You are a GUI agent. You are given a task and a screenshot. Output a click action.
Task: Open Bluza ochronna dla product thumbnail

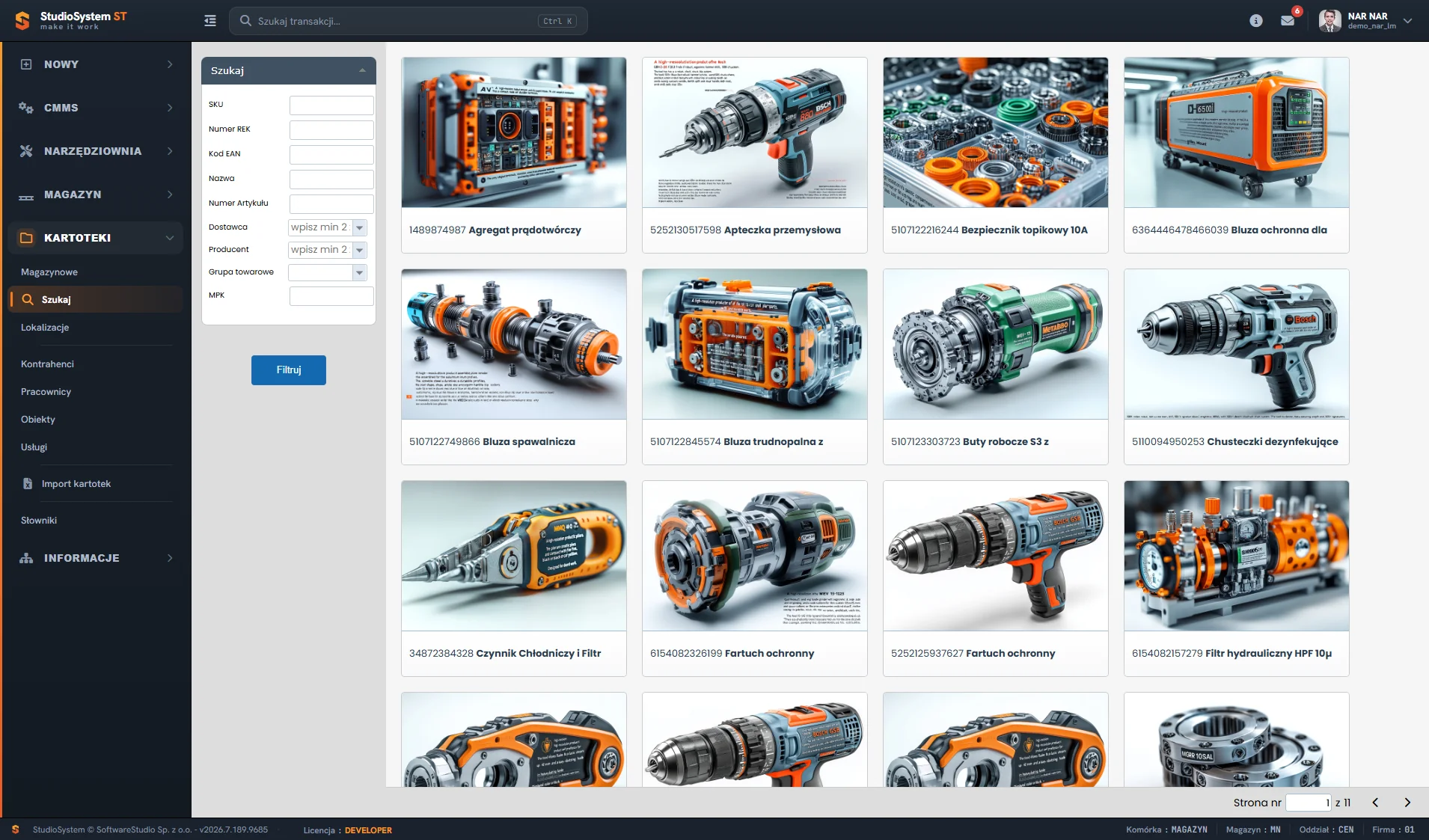1237,132
